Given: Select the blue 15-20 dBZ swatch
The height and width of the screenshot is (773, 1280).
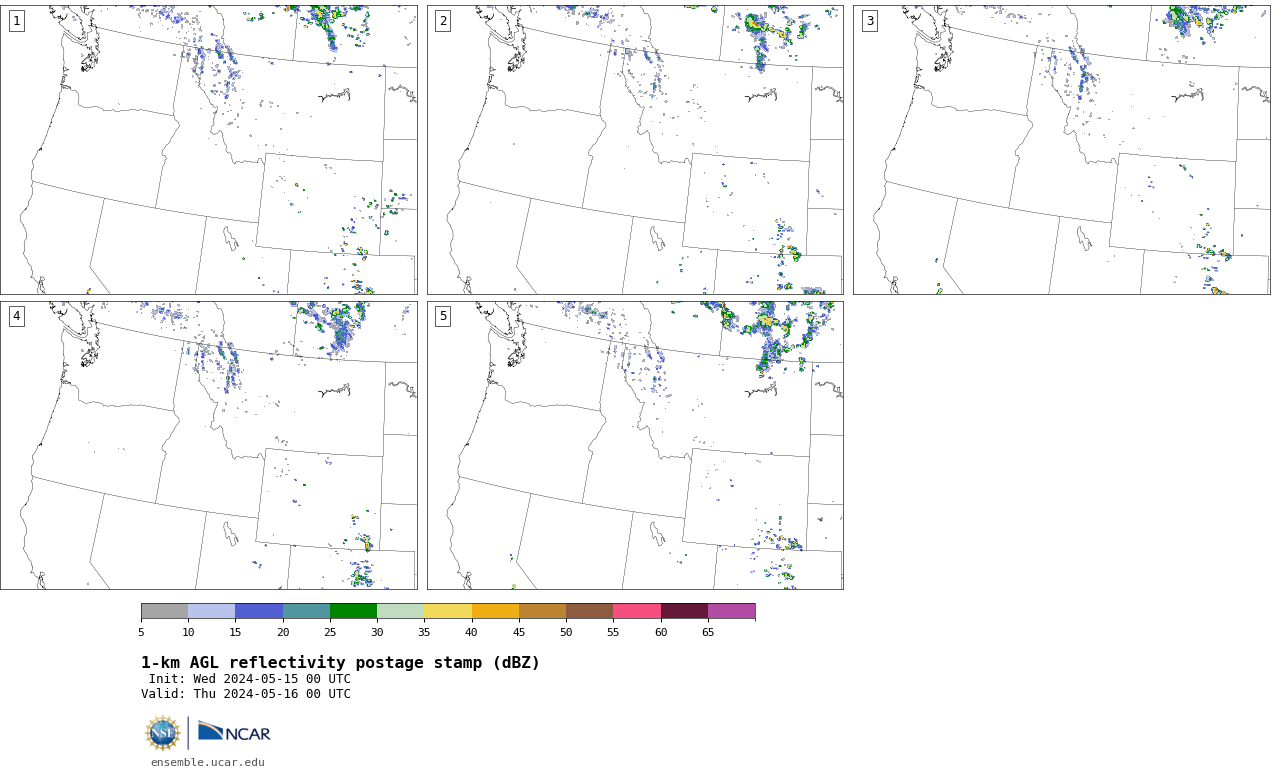Looking at the screenshot, I should tap(259, 611).
